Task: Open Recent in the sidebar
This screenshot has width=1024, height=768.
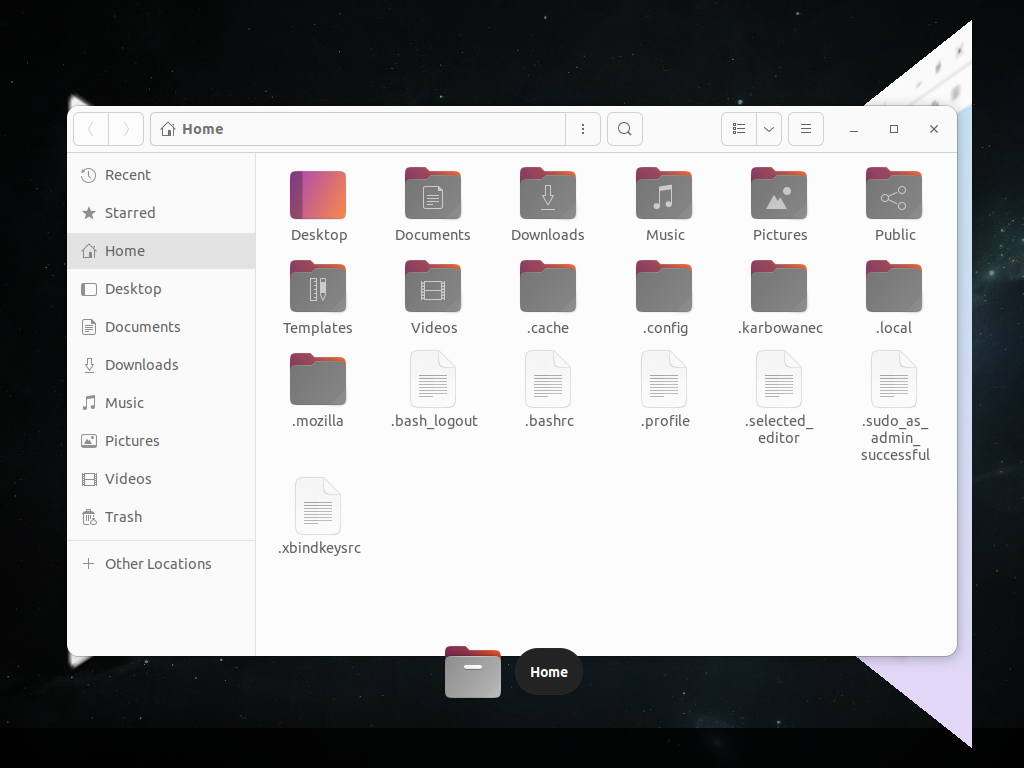Action: pyautogui.click(x=161, y=175)
